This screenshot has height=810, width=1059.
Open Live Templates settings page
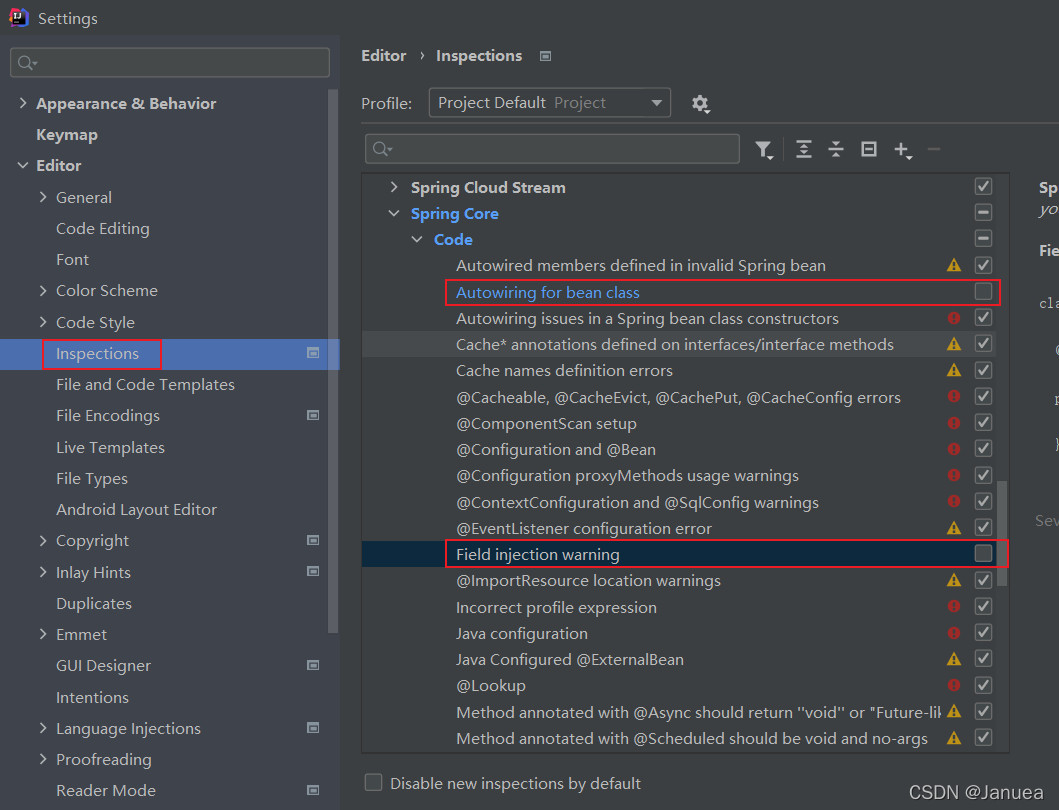point(110,447)
